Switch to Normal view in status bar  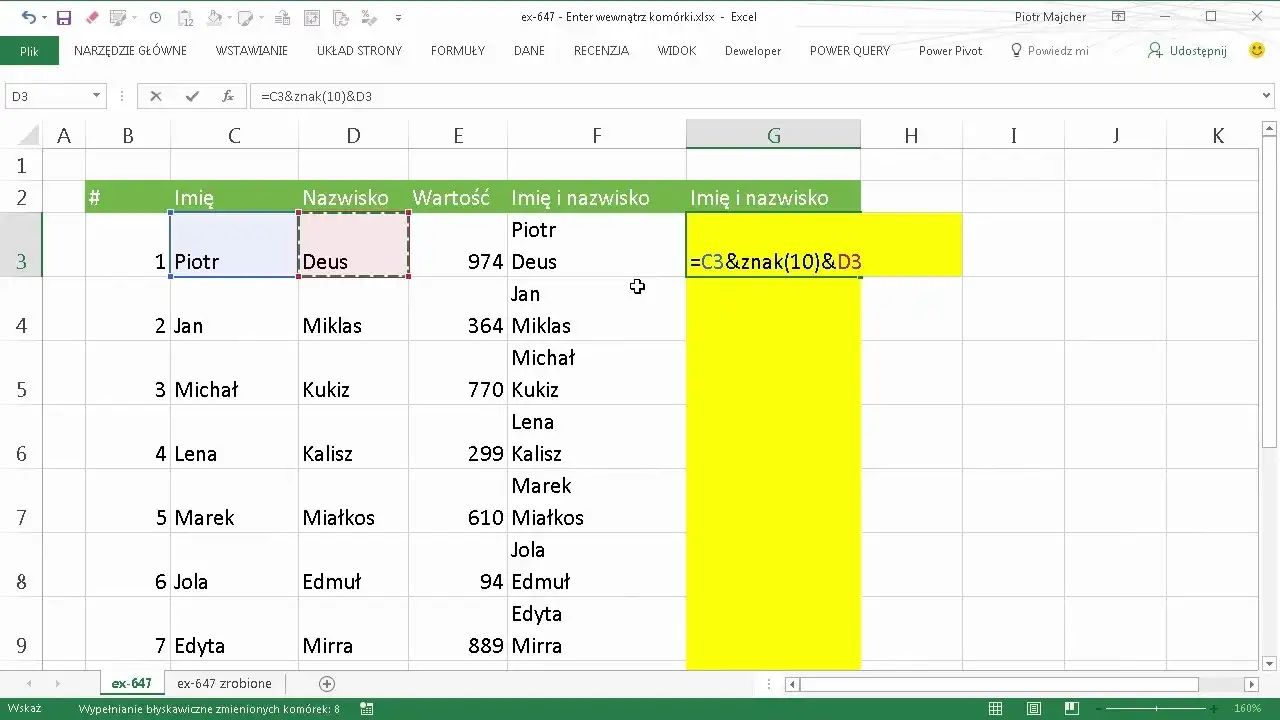tap(995, 709)
